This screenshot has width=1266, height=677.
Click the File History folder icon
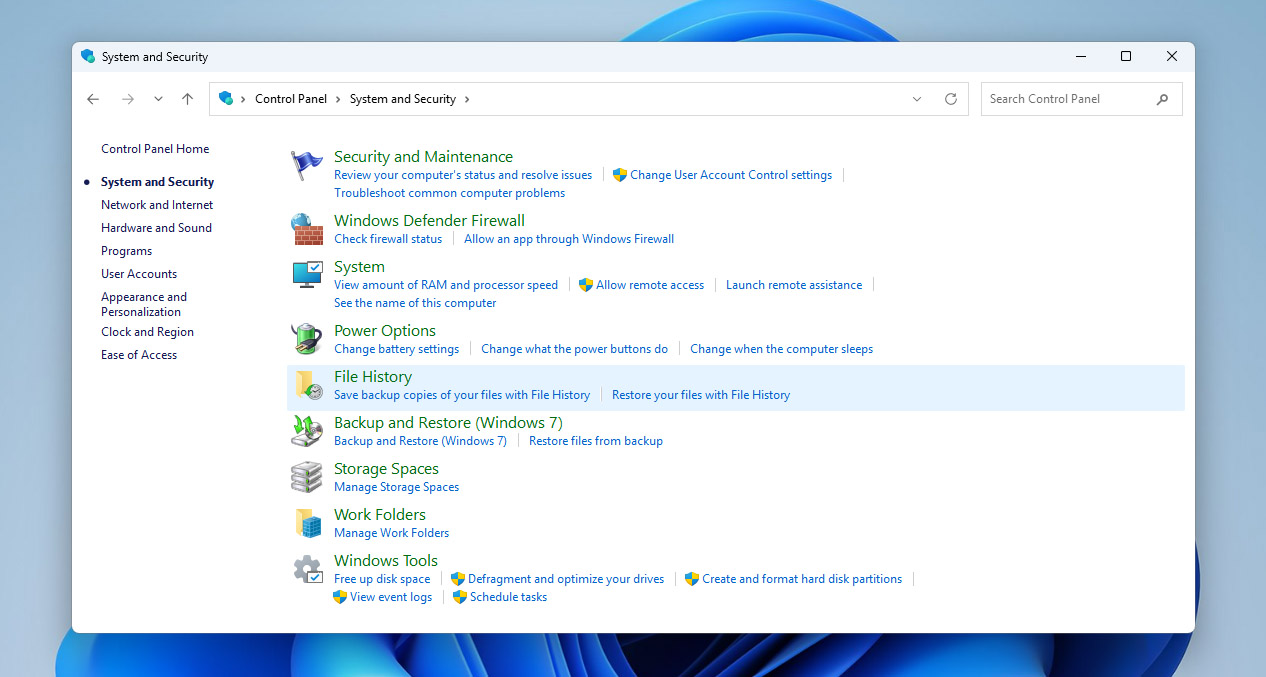[x=308, y=385]
